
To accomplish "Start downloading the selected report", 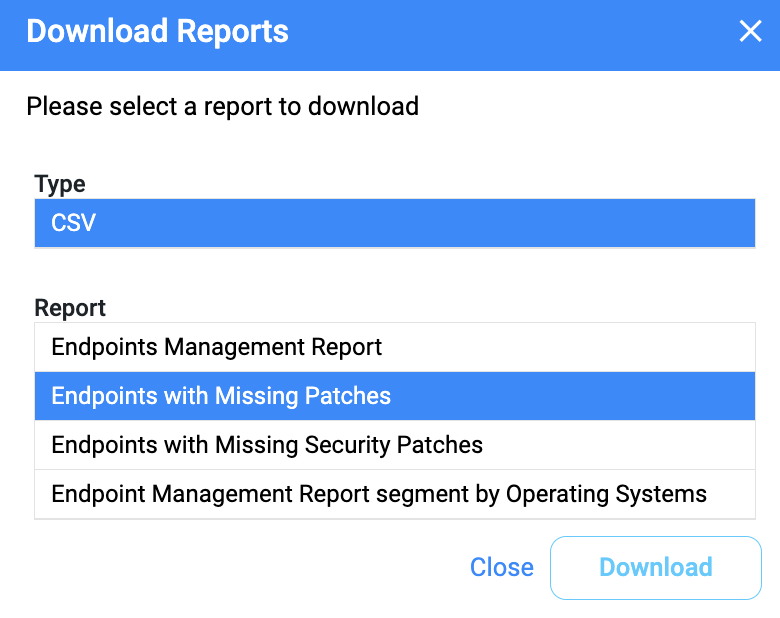I will click(656, 568).
